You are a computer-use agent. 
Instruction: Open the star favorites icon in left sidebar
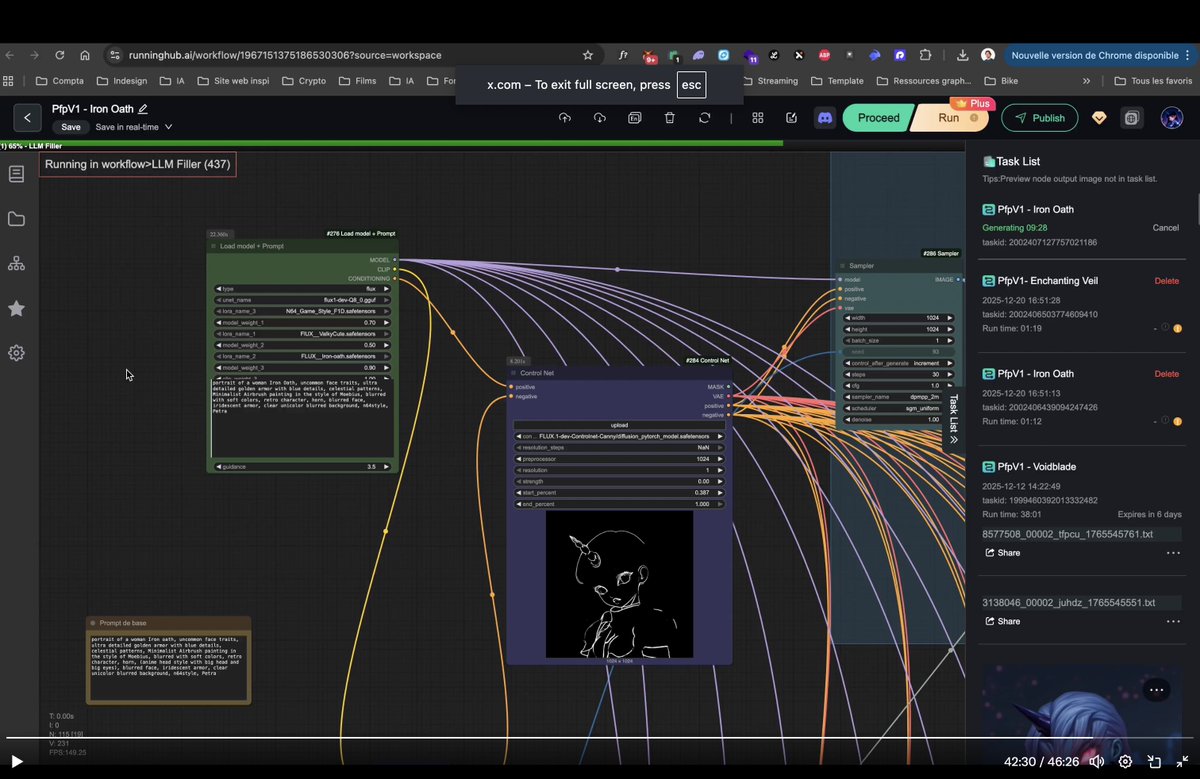[16, 308]
